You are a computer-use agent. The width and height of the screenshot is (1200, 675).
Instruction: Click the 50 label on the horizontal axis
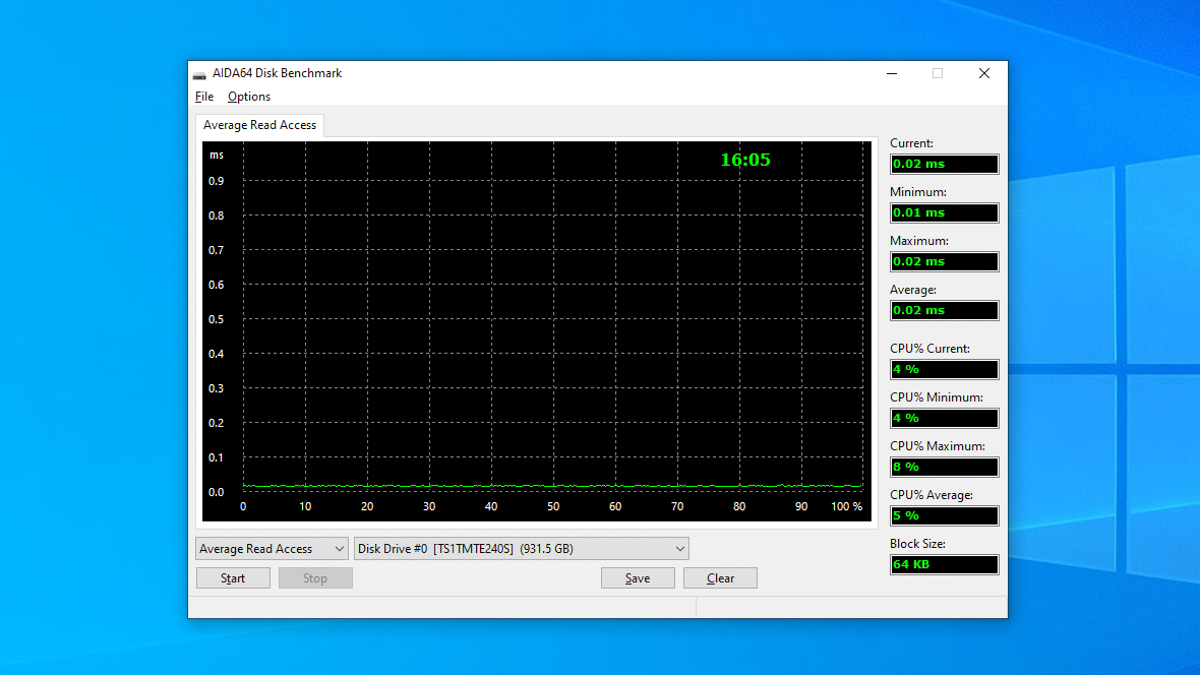tap(553, 507)
